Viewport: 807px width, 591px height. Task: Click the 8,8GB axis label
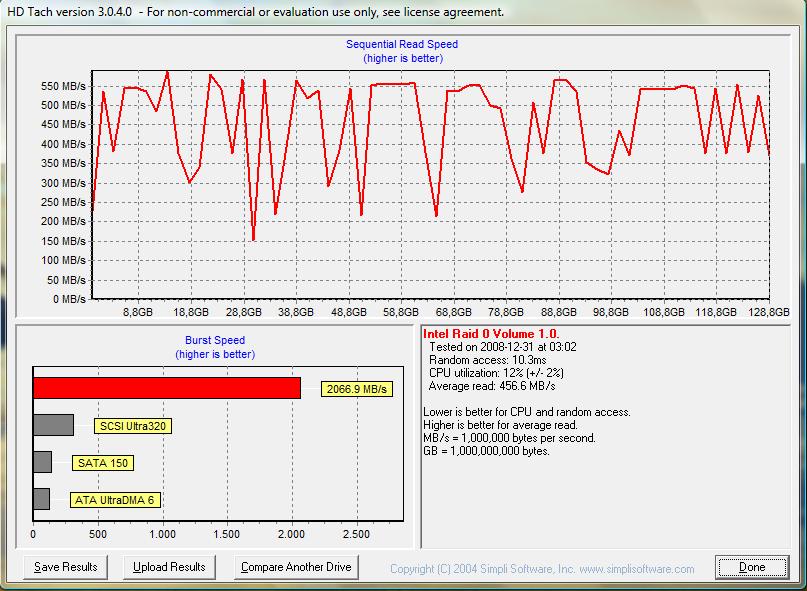pyautogui.click(x=138, y=312)
